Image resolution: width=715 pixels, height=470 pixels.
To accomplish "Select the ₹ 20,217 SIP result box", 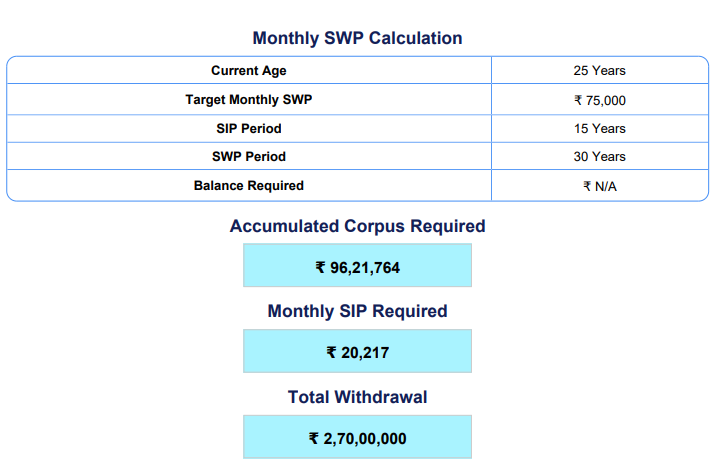I will 357,352.
